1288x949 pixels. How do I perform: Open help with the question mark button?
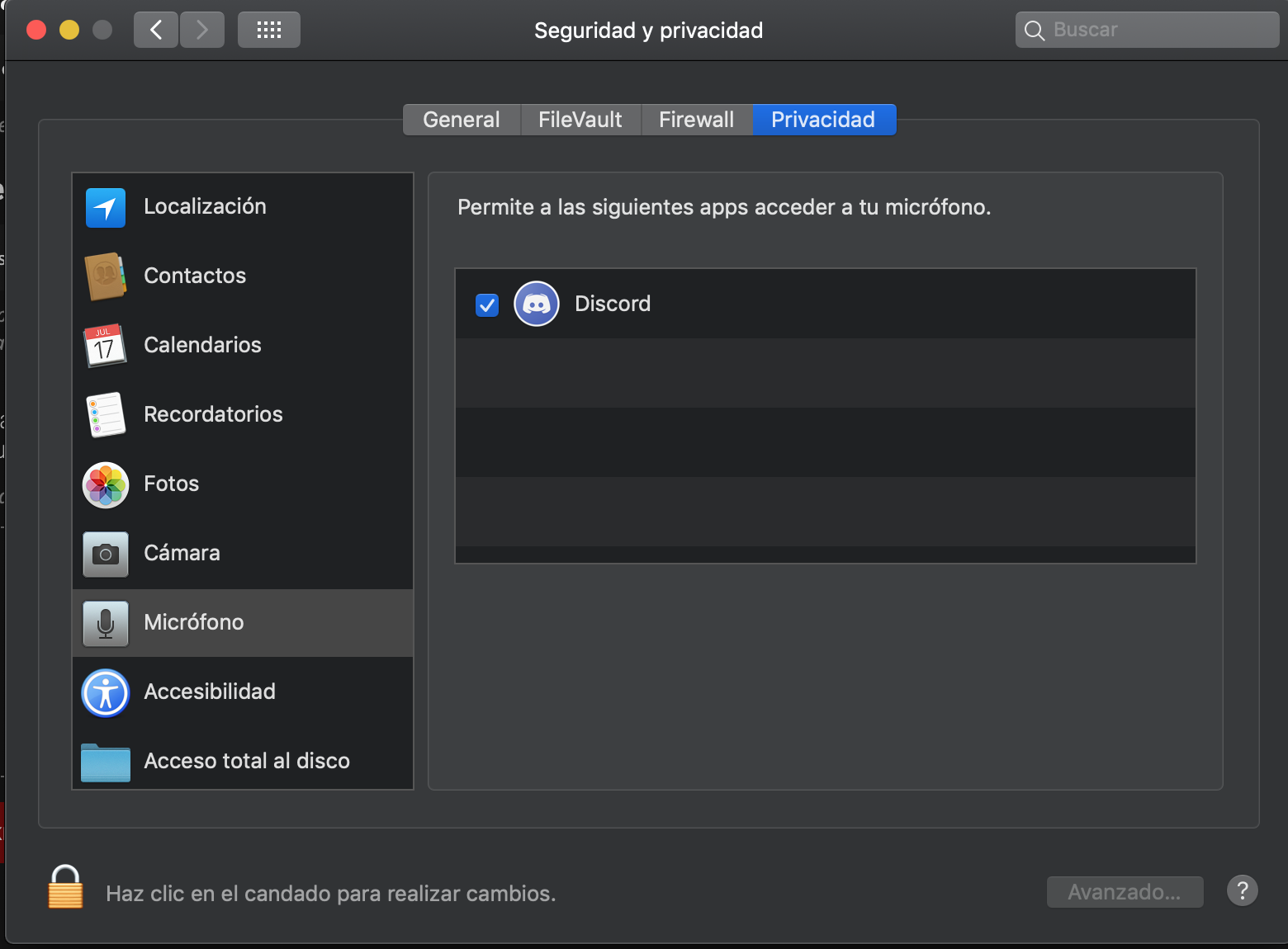click(x=1242, y=891)
